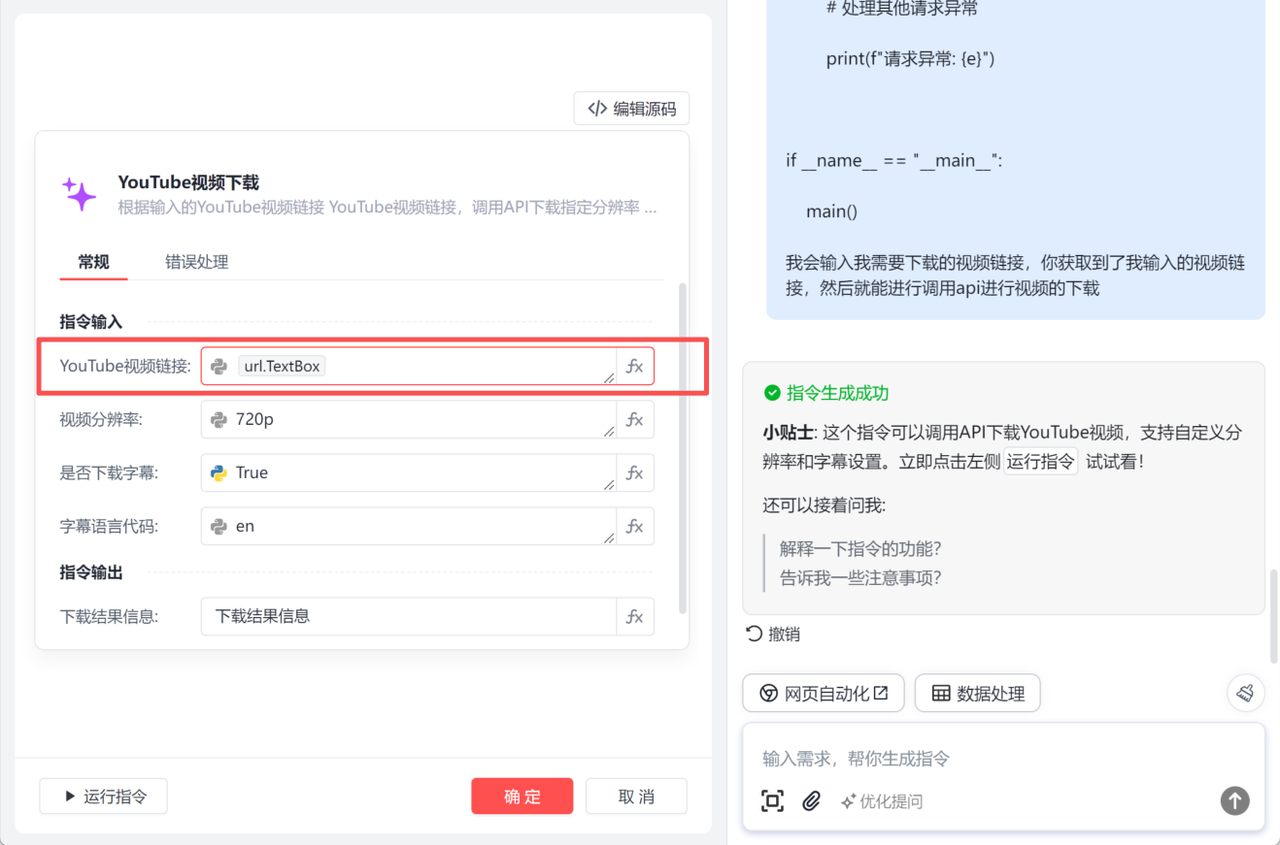The height and width of the screenshot is (845, 1280).
Task: Click fx icon for 视频分辨率 row
Action: coord(635,419)
